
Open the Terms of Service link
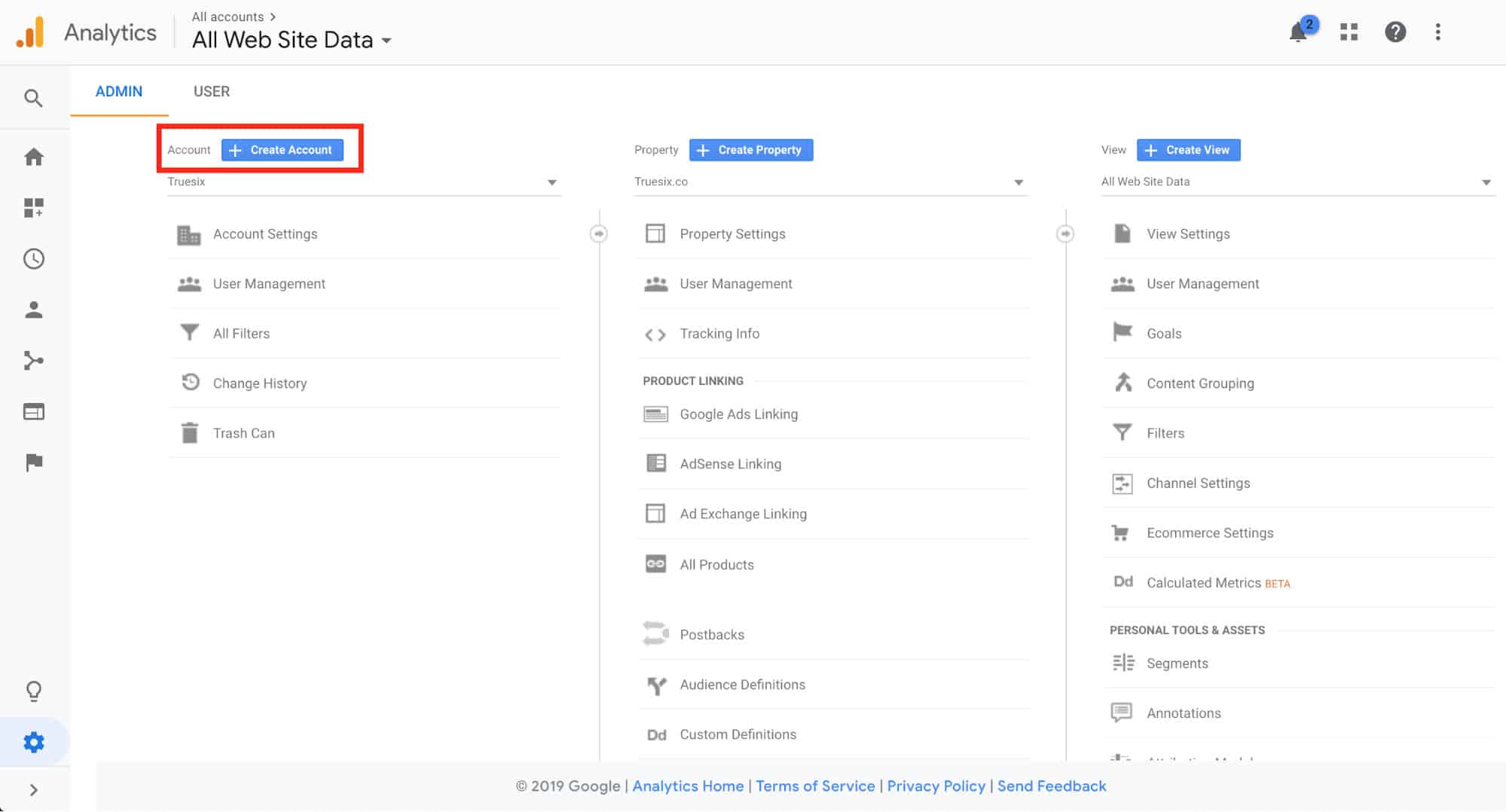815,786
